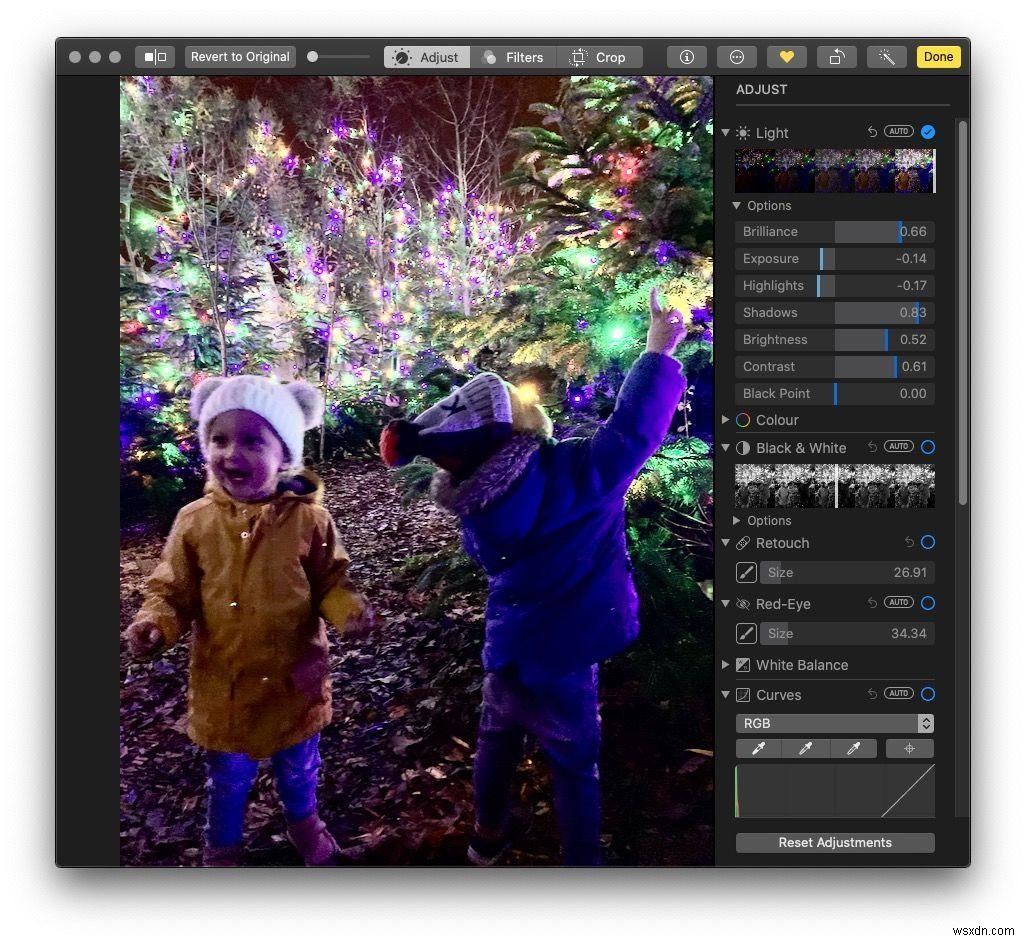Select the Red-Eye correction tool

746,633
